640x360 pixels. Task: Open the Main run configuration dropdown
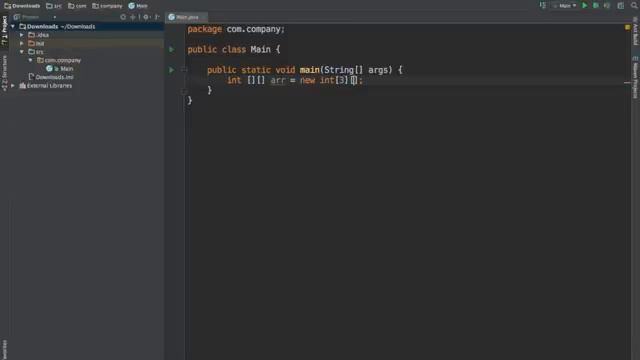(564, 6)
